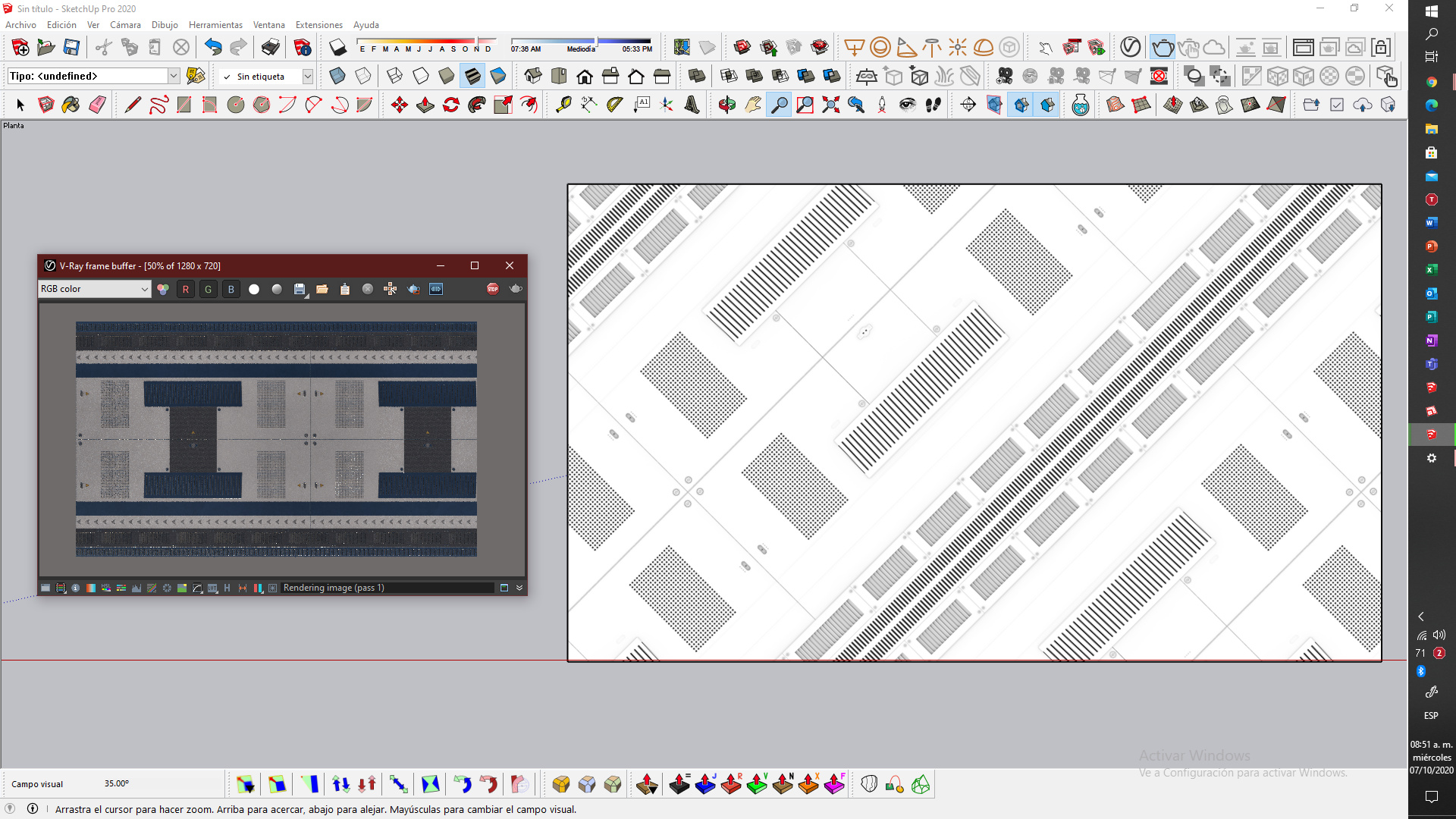Undo the last action
The height and width of the screenshot is (819, 1456).
(213, 47)
